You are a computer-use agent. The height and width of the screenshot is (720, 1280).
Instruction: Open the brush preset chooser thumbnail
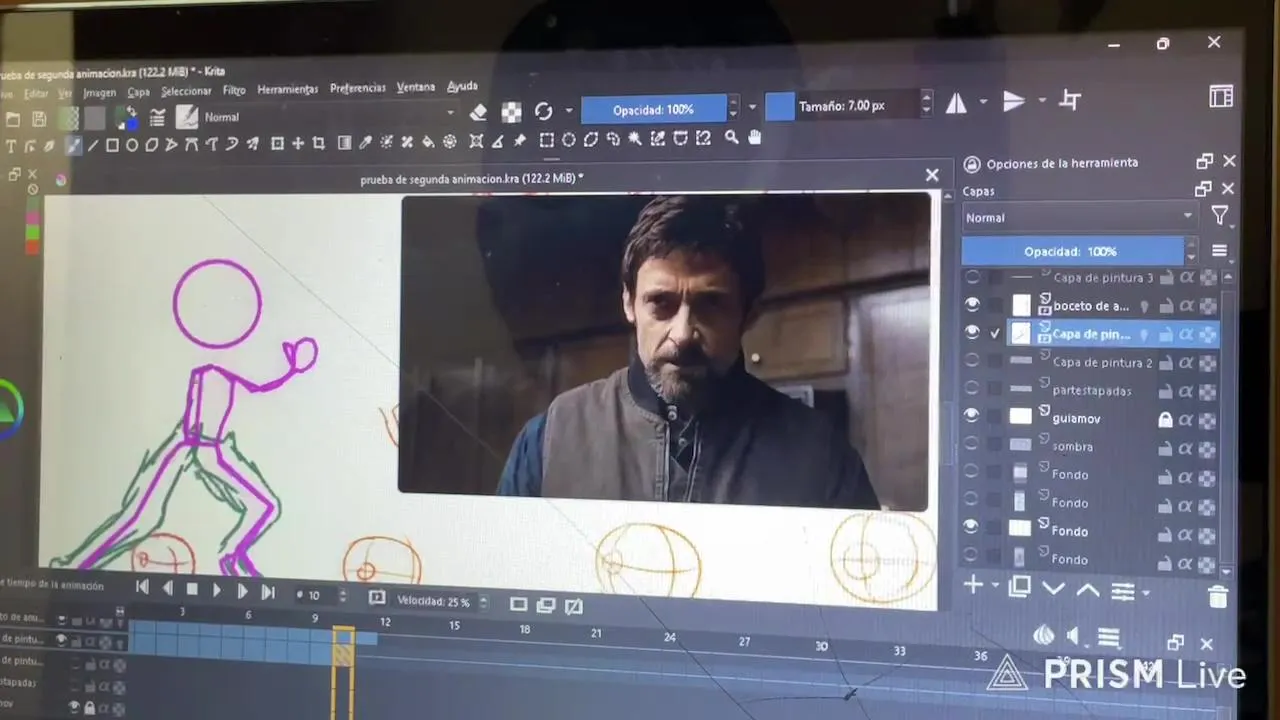187,116
